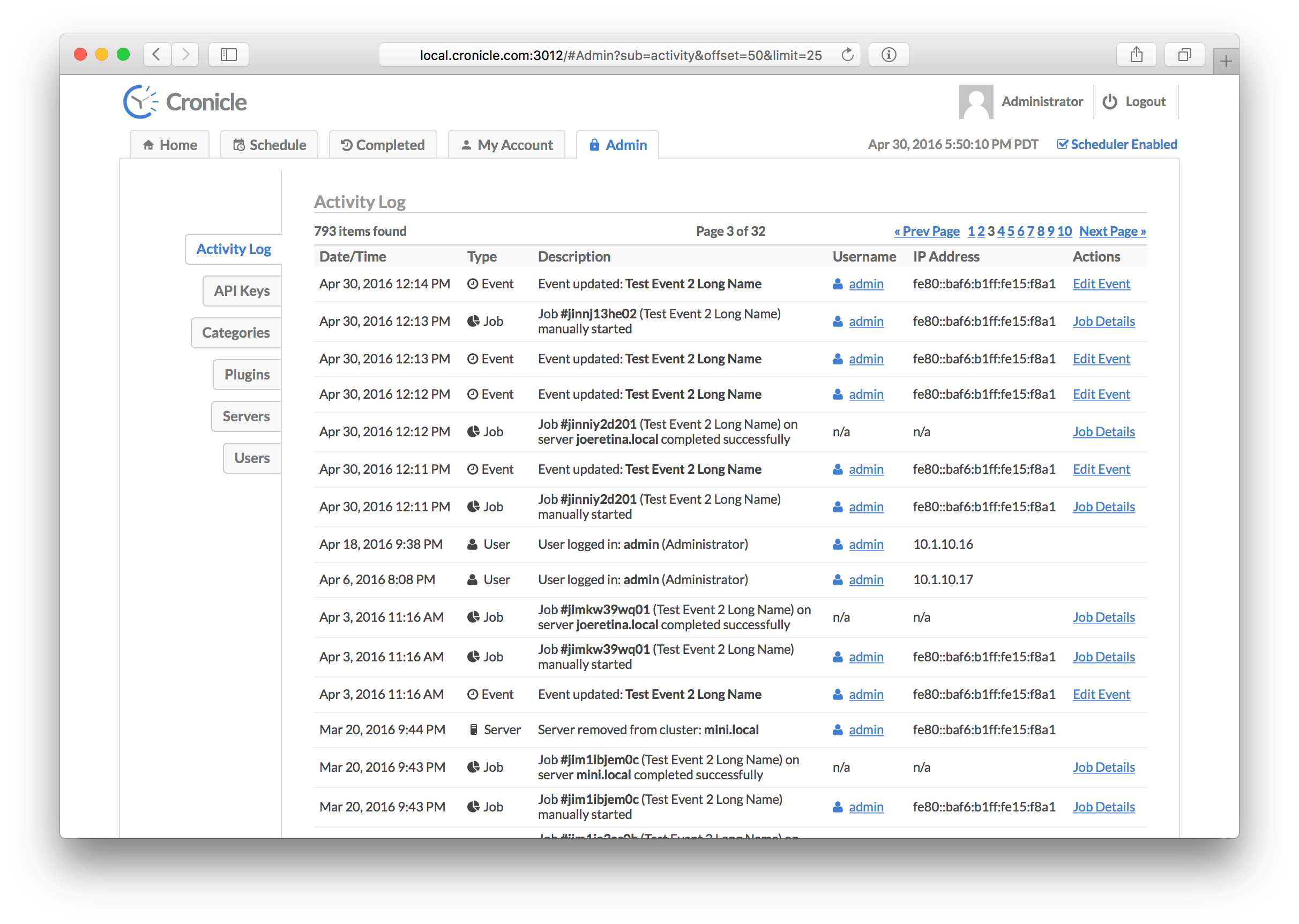
Task: Open a new browser tab with plus button
Action: (1226, 62)
